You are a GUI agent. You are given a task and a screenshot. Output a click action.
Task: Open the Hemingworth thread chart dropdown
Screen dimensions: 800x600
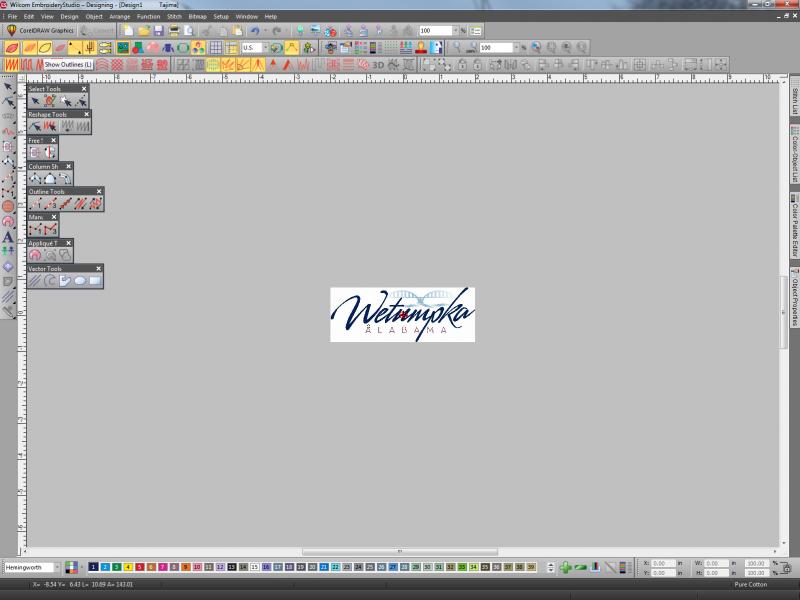point(57,567)
